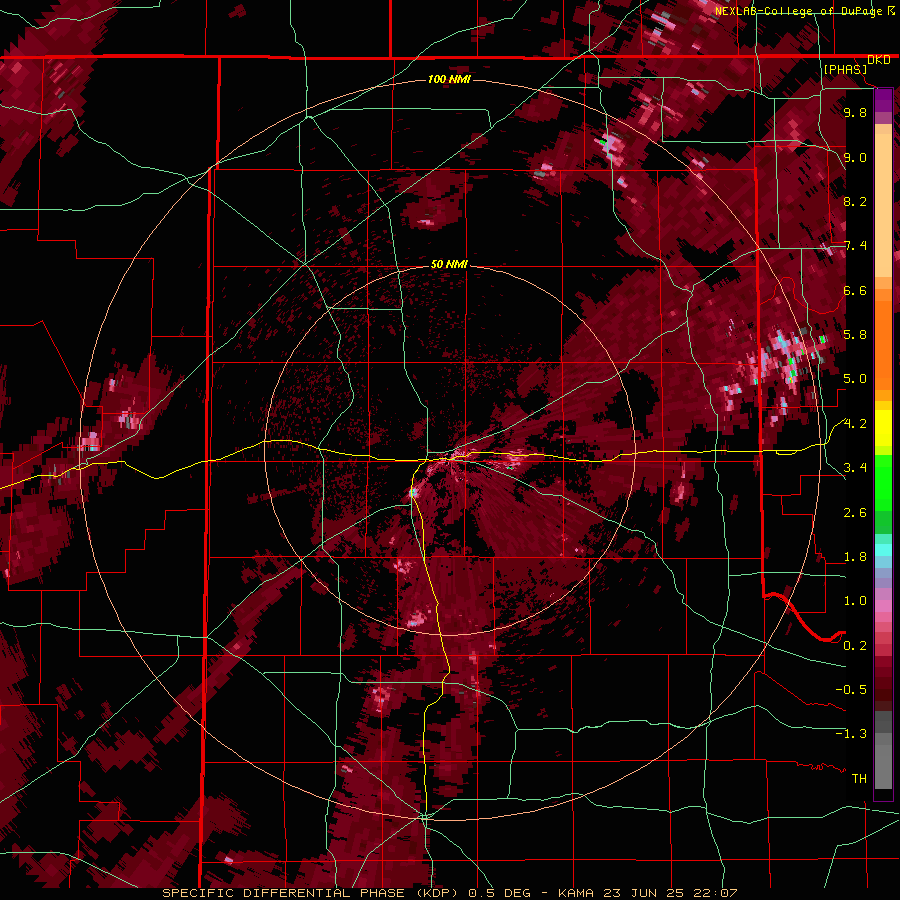Select the 3.4 value on color scale
The width and height of the screenshot is (900, 900).
(855, 468)
